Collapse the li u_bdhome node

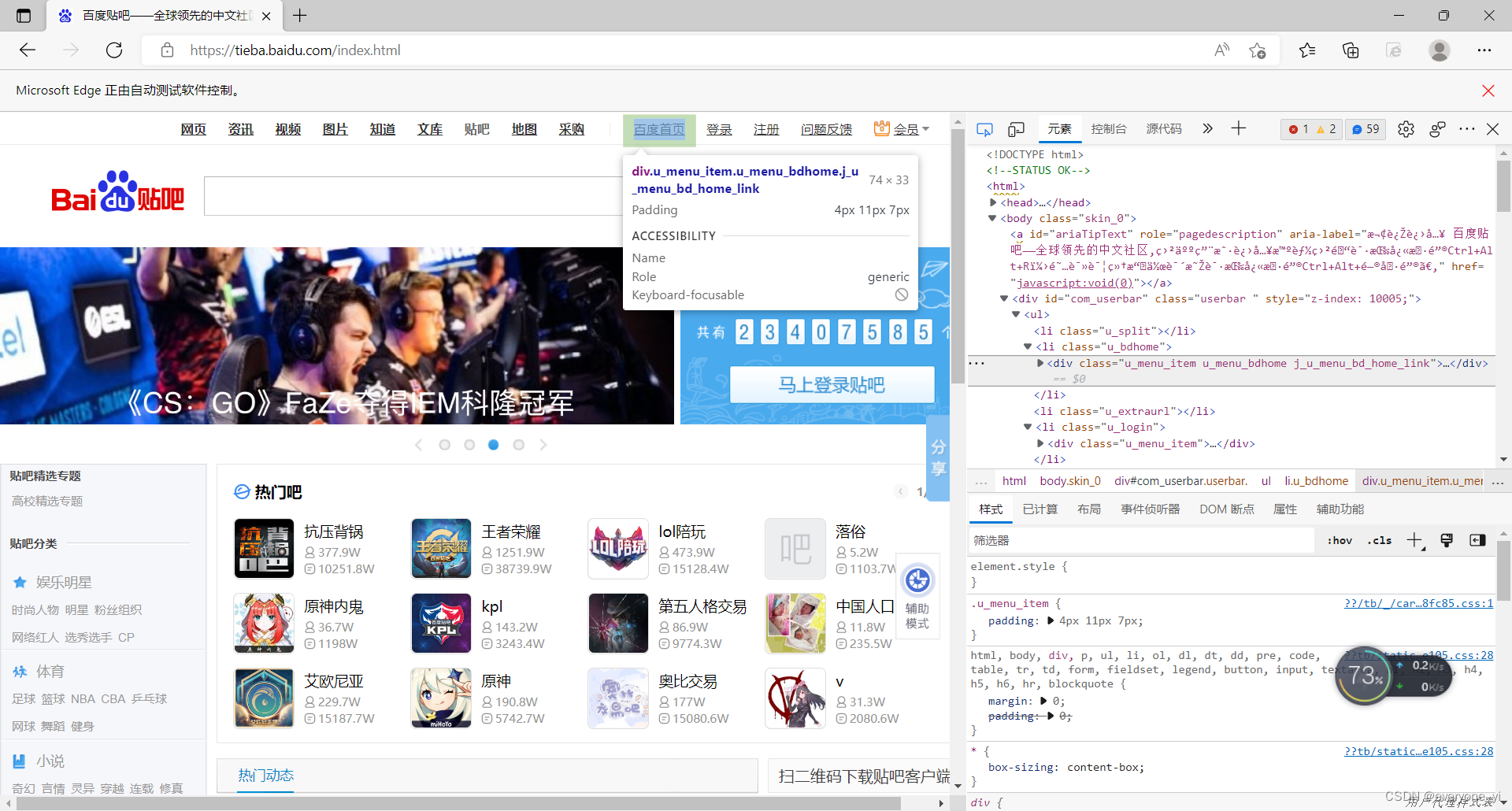pyautogui.click(x=1028, y=346)
